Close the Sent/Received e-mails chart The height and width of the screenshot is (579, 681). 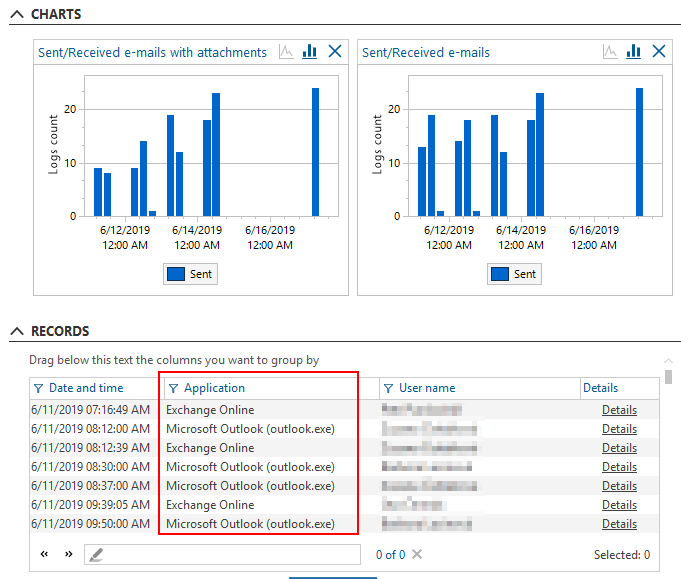(659, 51)
